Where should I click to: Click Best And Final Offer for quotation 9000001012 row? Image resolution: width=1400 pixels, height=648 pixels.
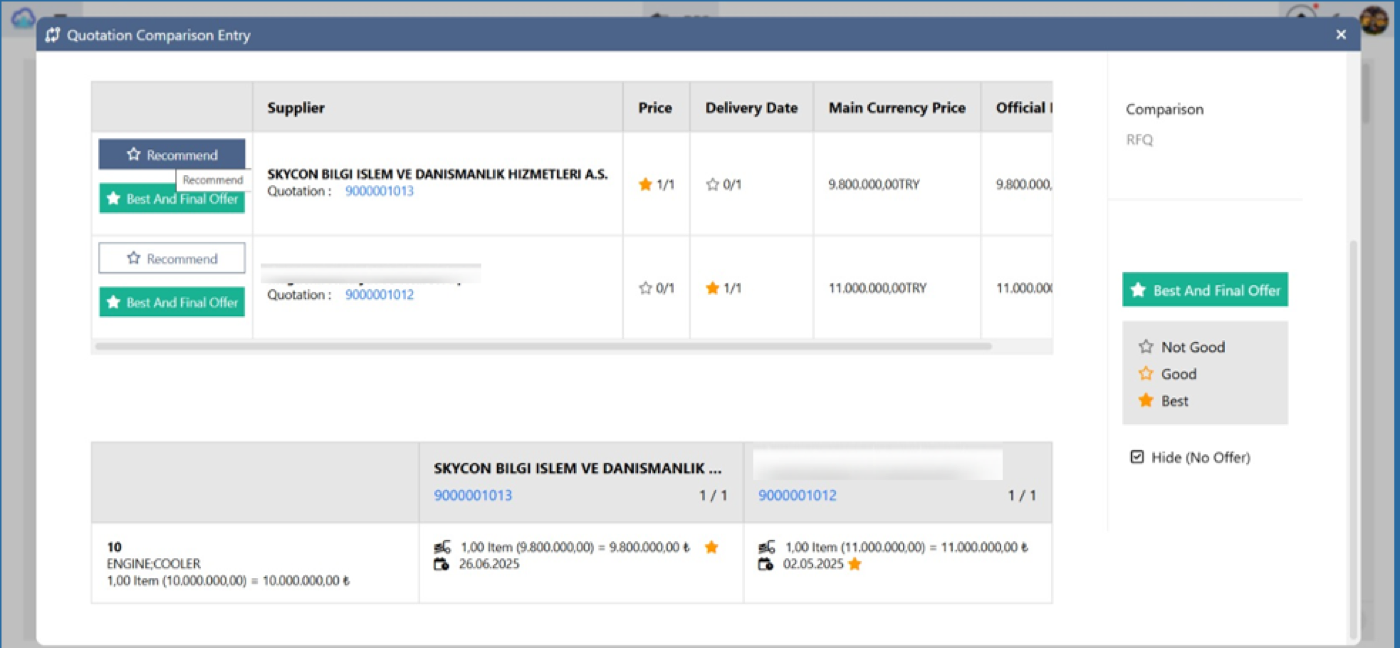pyautogui.click(x=171, y=302)
